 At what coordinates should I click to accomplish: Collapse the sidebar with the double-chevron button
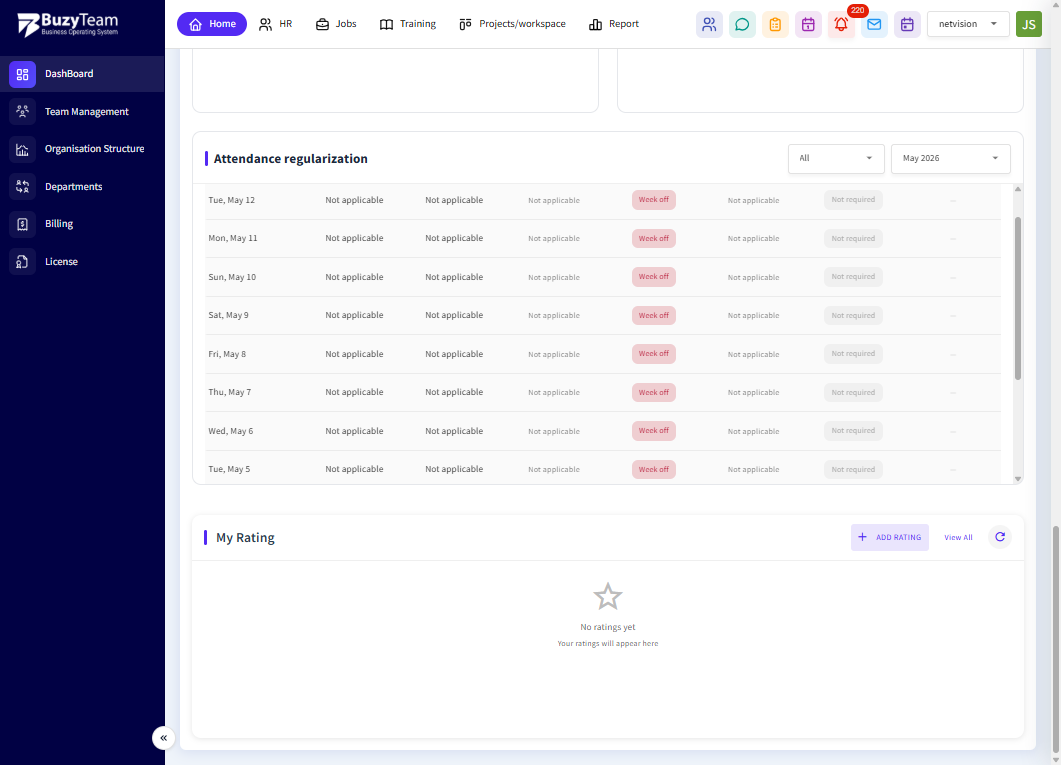tap(164, 738)
